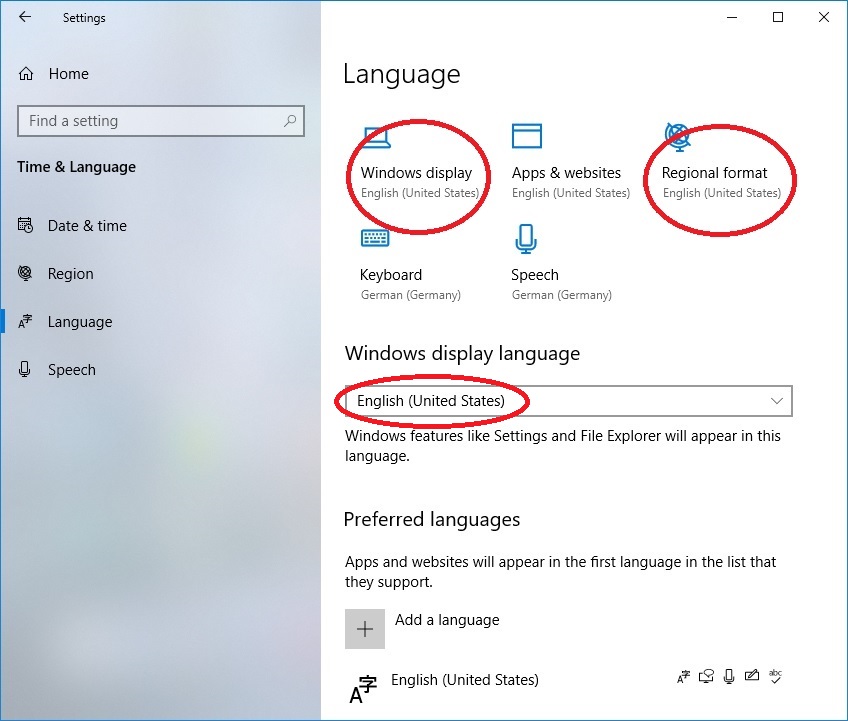Click the Speech microphone tile in the overview
Viewport: 848px width, 721px height.
526,239
